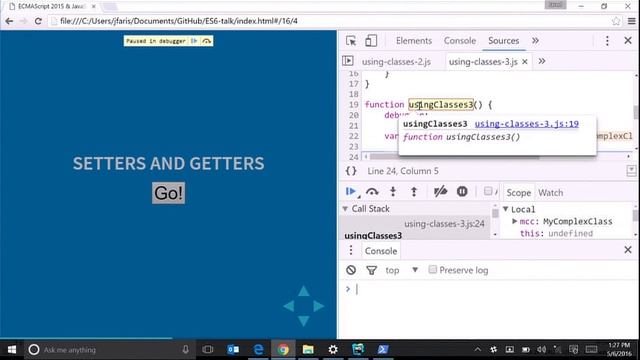Click the browser address bar URL
Image resolution: width=640 pixels, height=360 pixels.
click(x=179, y=21)
